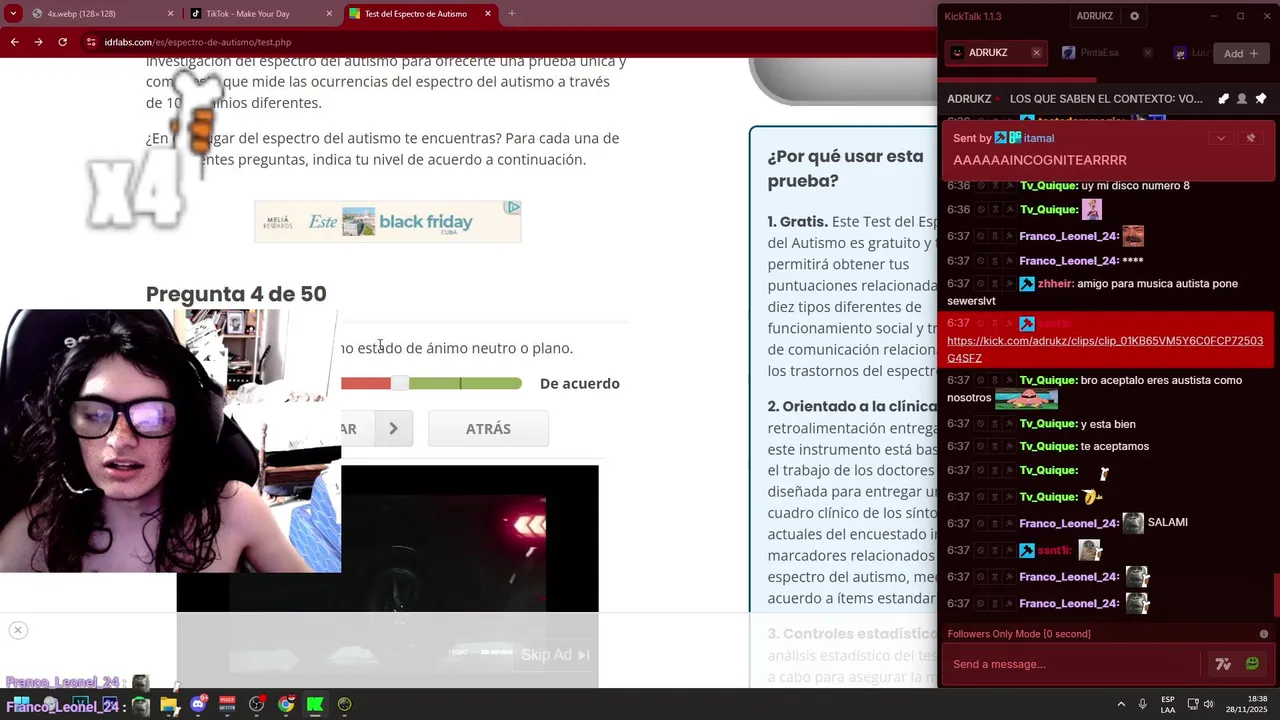
Task: Close the ADRUKZ chat tab
Action: pos(1036,53)
